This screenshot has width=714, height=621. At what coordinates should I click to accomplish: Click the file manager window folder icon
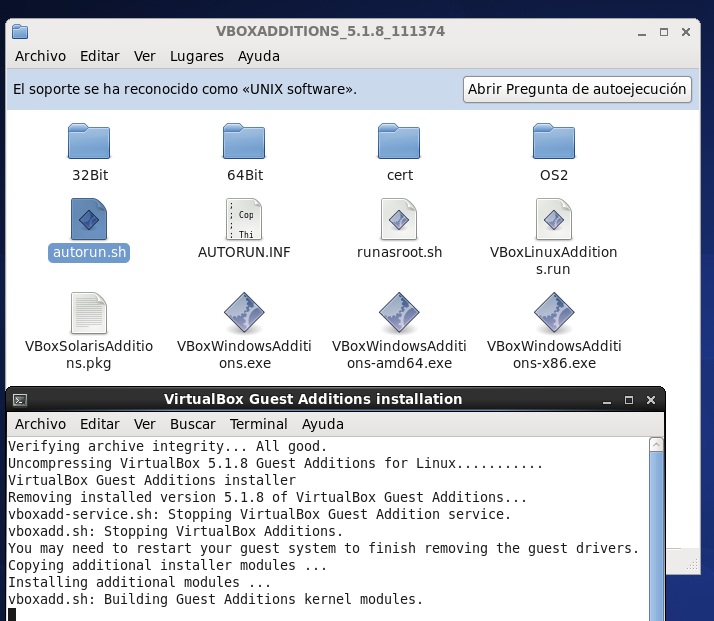click(20, 31)
